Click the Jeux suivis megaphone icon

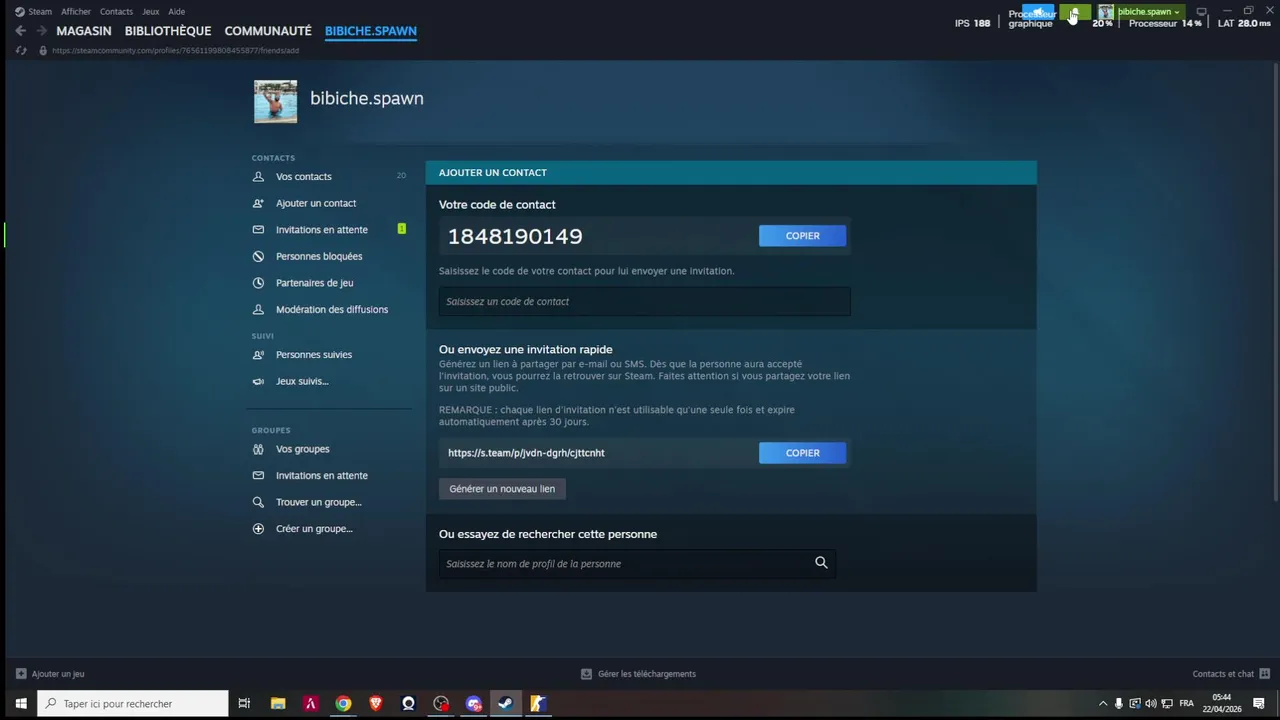click(x=258, y=381)
